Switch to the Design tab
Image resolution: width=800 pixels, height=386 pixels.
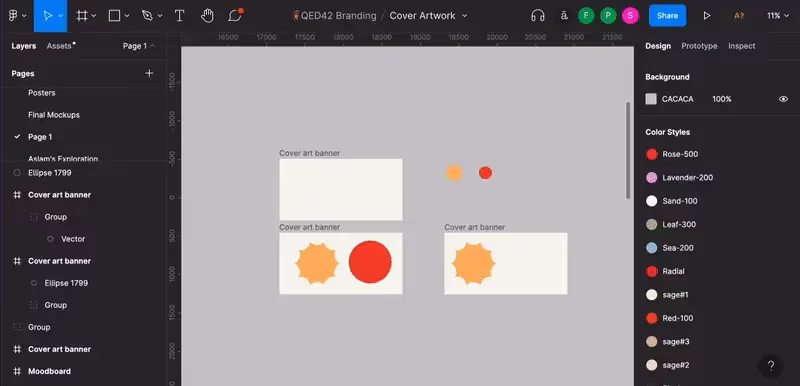click(x=658, y=46)
